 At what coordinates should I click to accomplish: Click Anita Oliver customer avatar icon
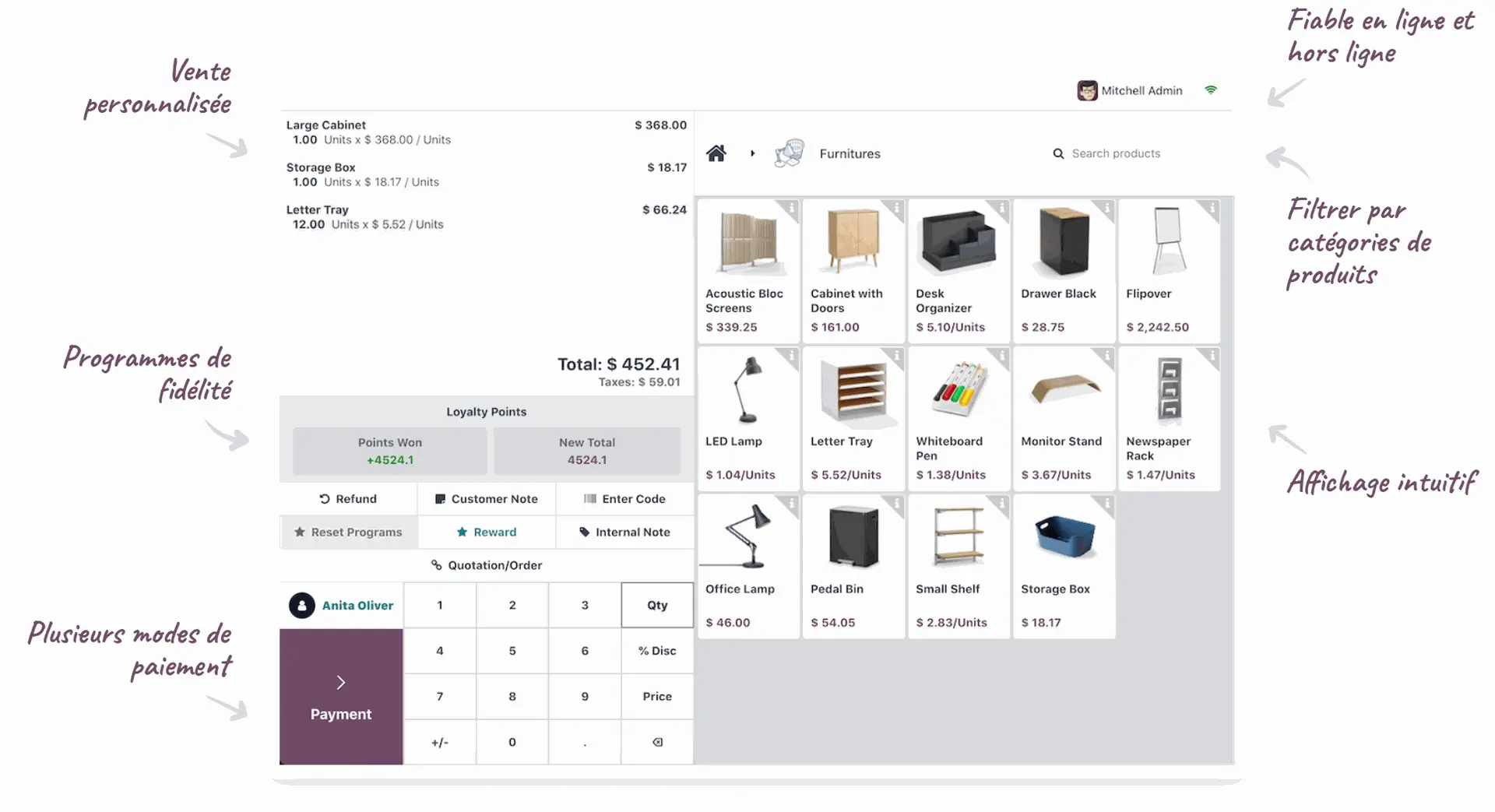coord(302,605)
